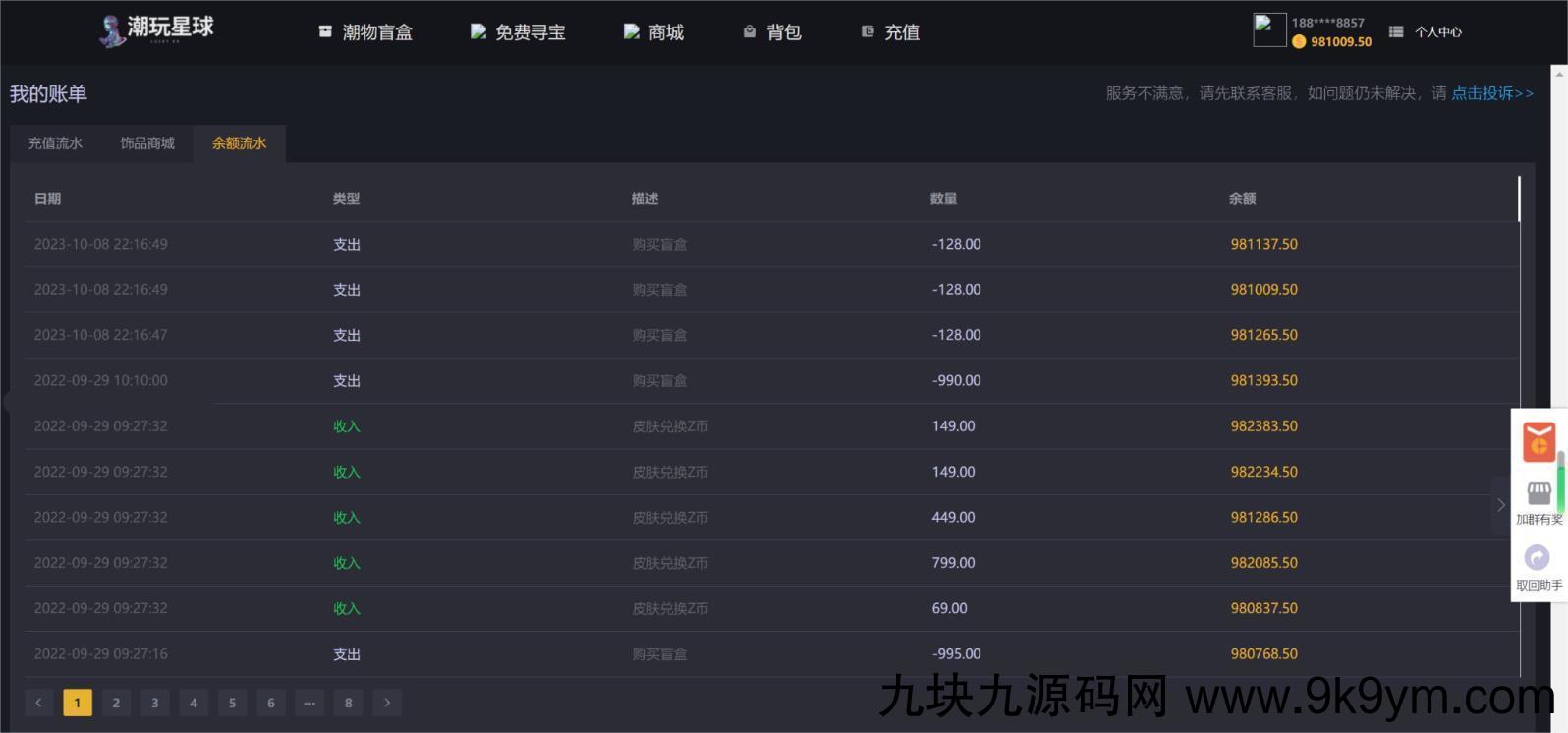Collapse the side widget panel arrow

click(1500, 505)
